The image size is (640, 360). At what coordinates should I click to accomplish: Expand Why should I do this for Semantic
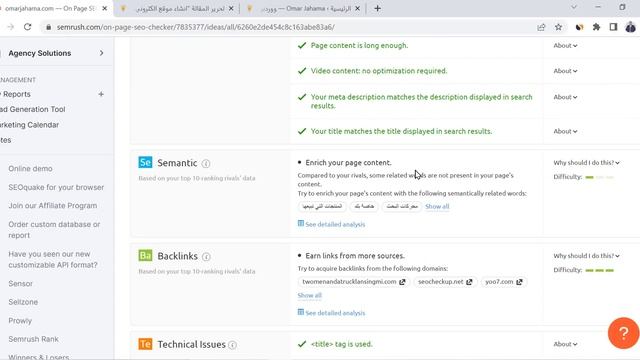[587, 162]
